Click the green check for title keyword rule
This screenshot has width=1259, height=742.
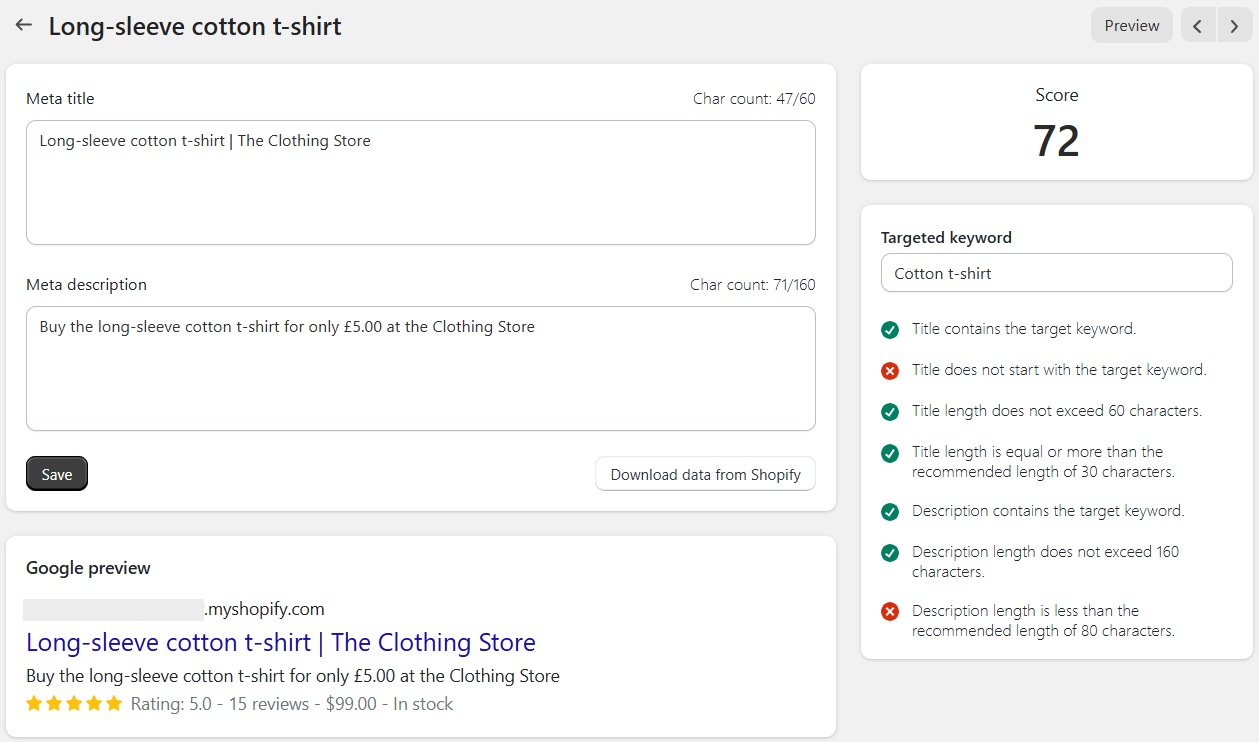pyautogui.click(x=890, y=329)
